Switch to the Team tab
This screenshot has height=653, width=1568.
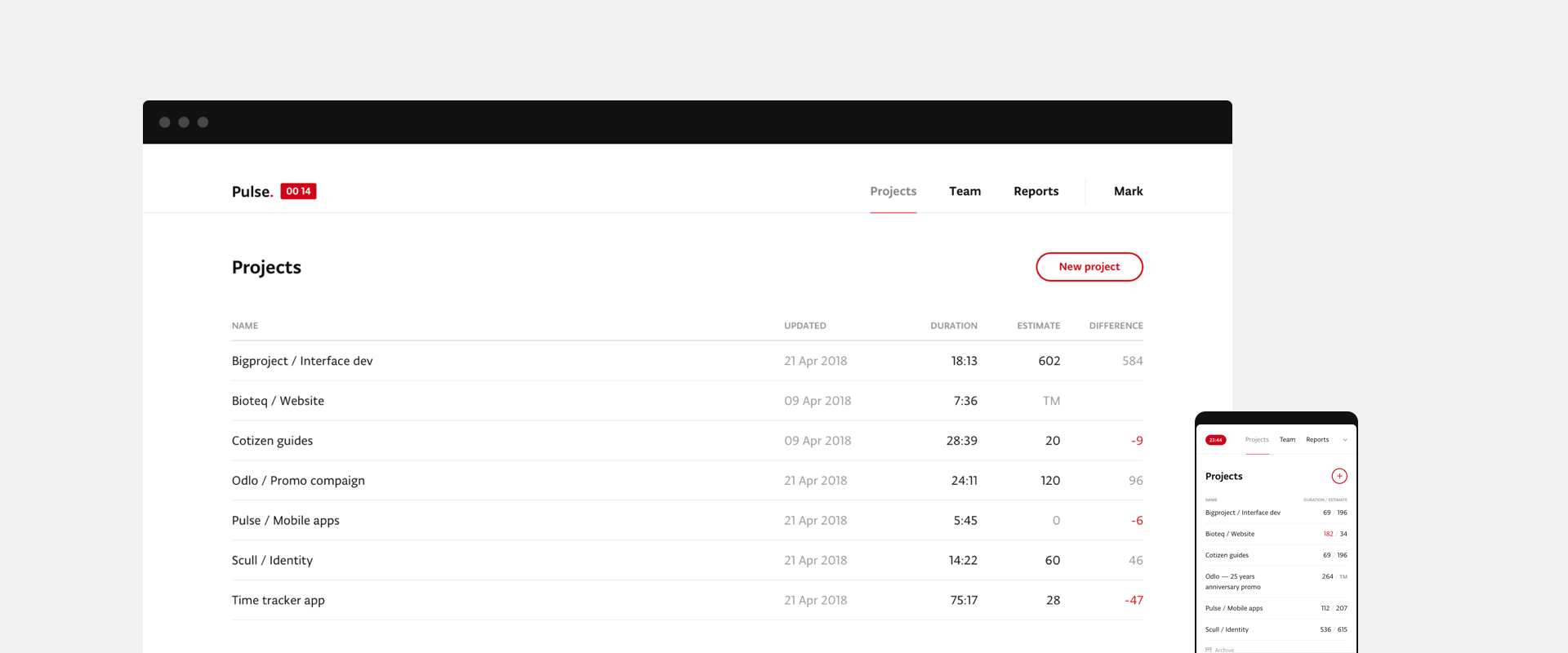tap(964, 191)
